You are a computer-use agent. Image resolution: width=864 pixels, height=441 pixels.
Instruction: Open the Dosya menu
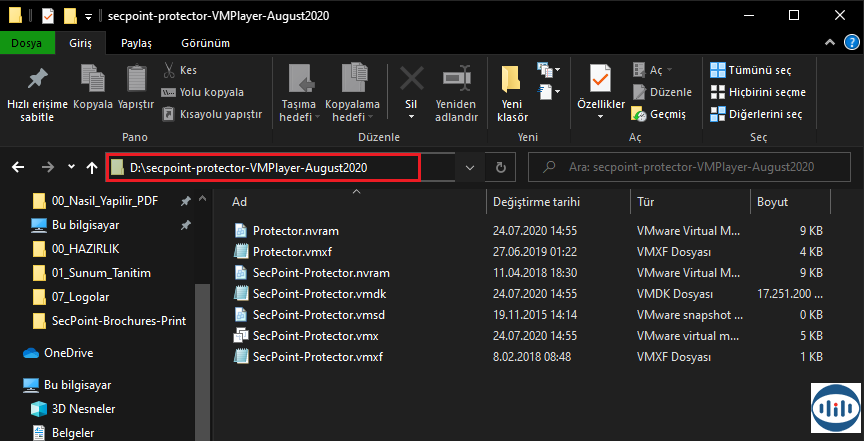[x=27, y=43]
